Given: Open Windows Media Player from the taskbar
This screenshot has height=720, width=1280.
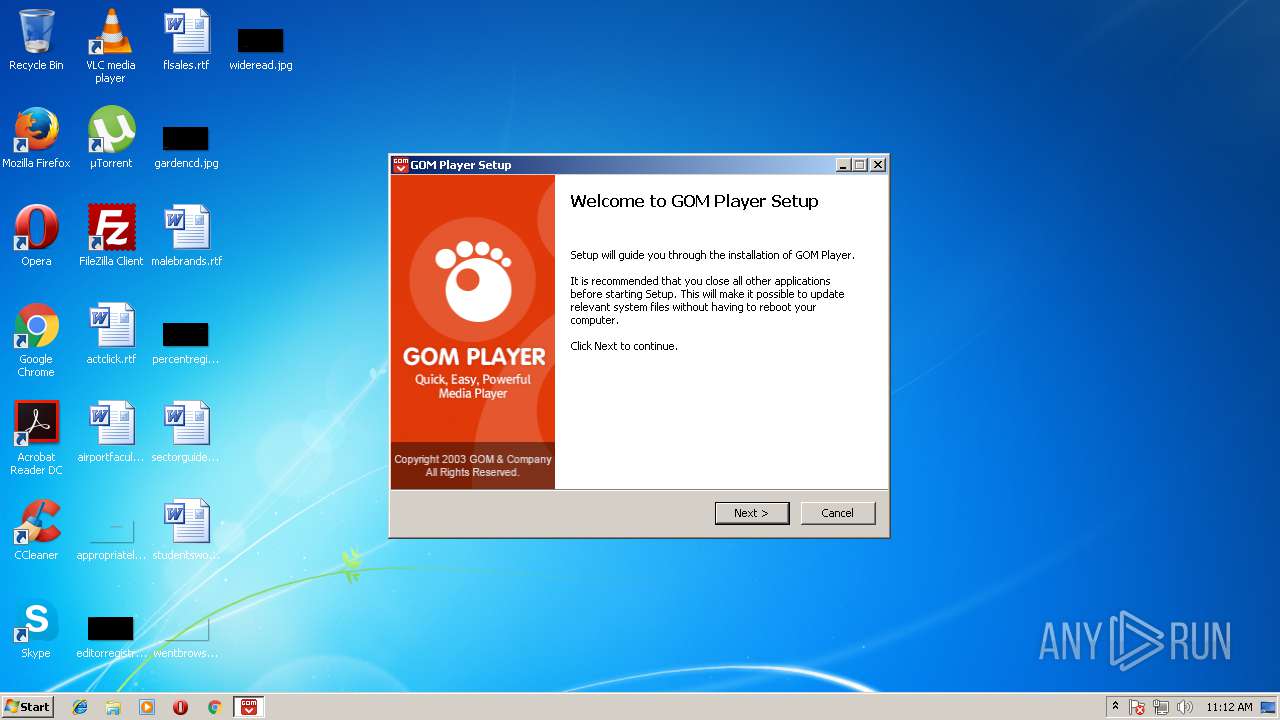Looking at the screenshot, I should tap(147, 707).
